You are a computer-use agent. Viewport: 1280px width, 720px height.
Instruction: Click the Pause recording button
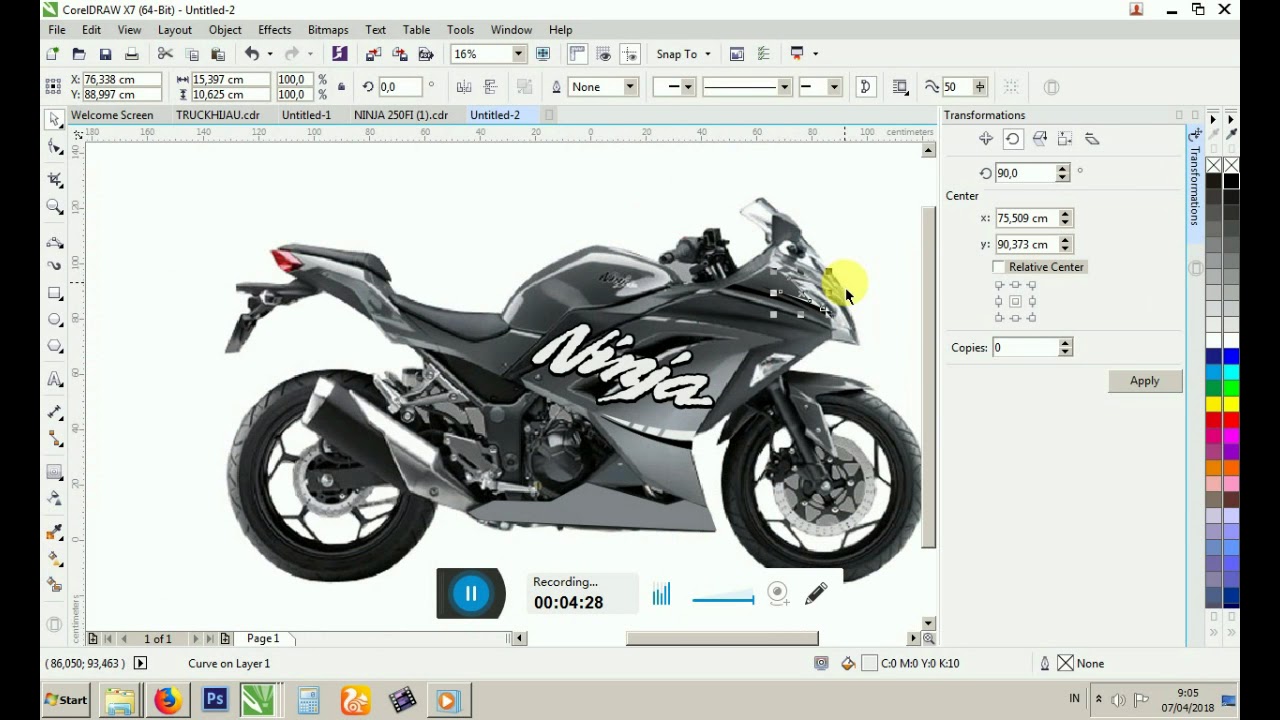pos(471,594)
